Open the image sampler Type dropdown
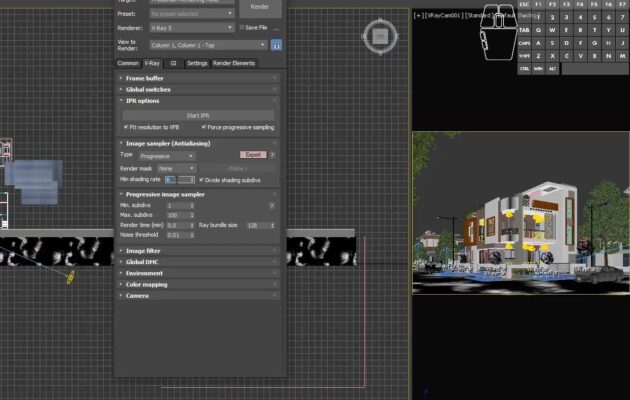 (170, 156)
